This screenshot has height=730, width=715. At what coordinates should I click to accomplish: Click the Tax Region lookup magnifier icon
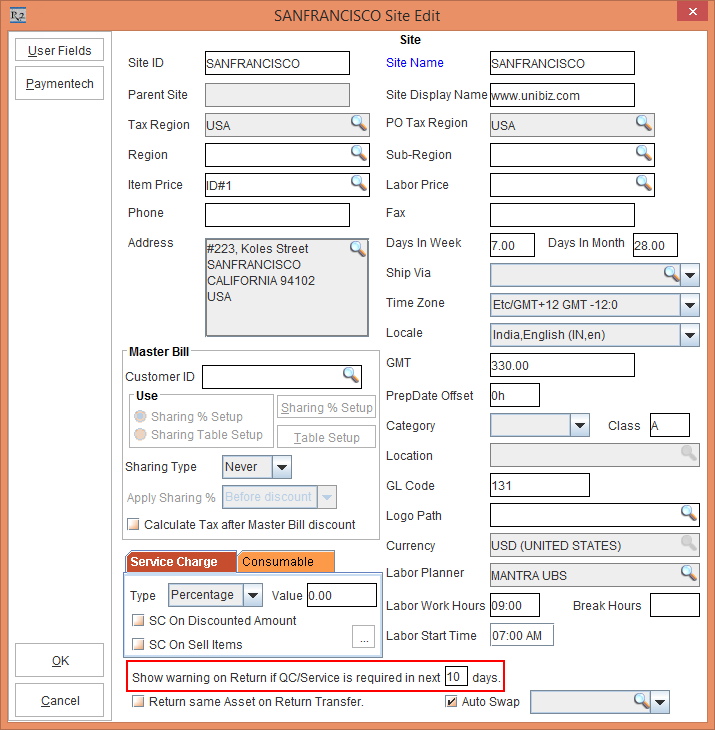pyautogui.click(x=358, y=124)
